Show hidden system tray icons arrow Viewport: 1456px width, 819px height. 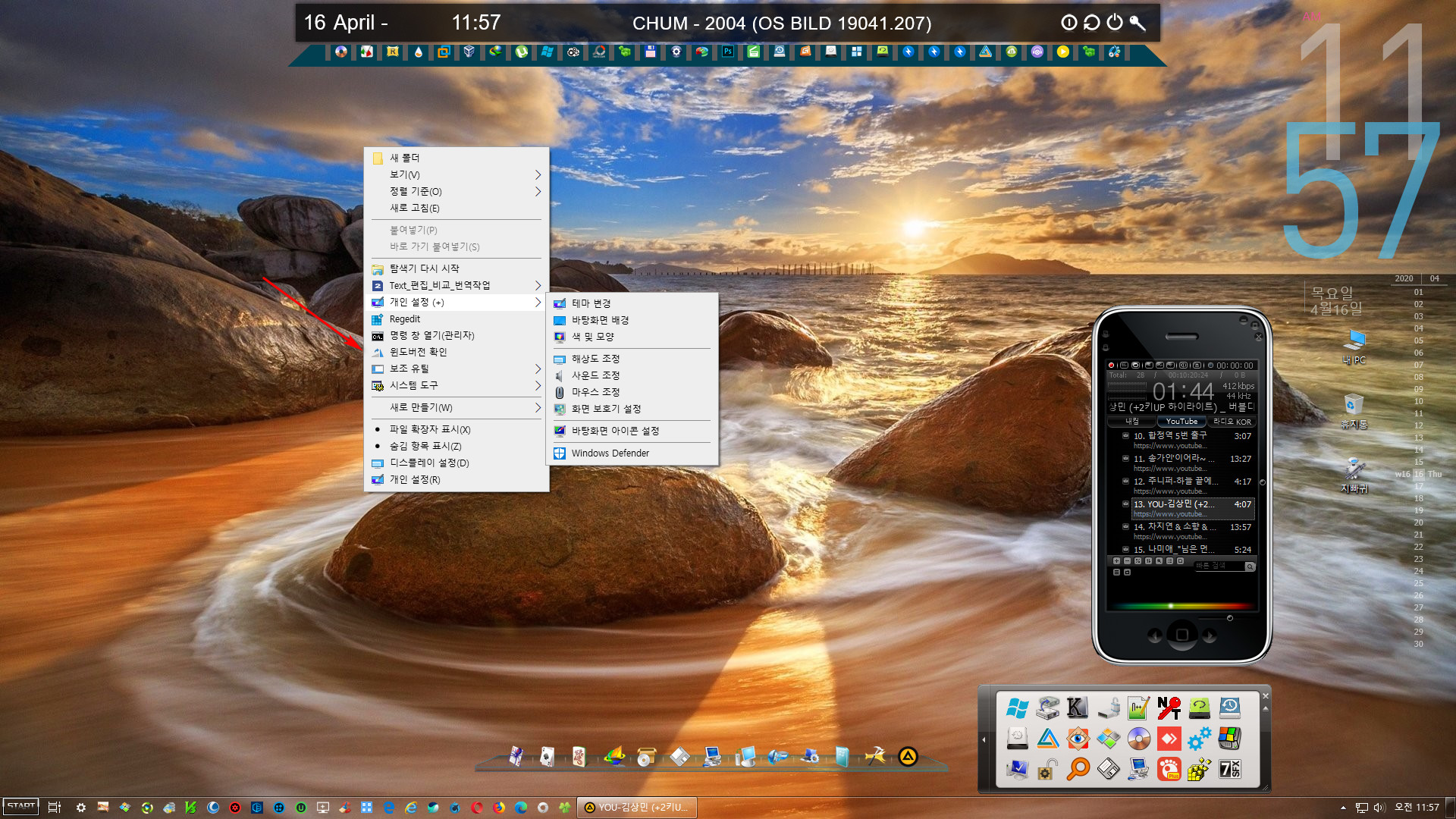1343,808
